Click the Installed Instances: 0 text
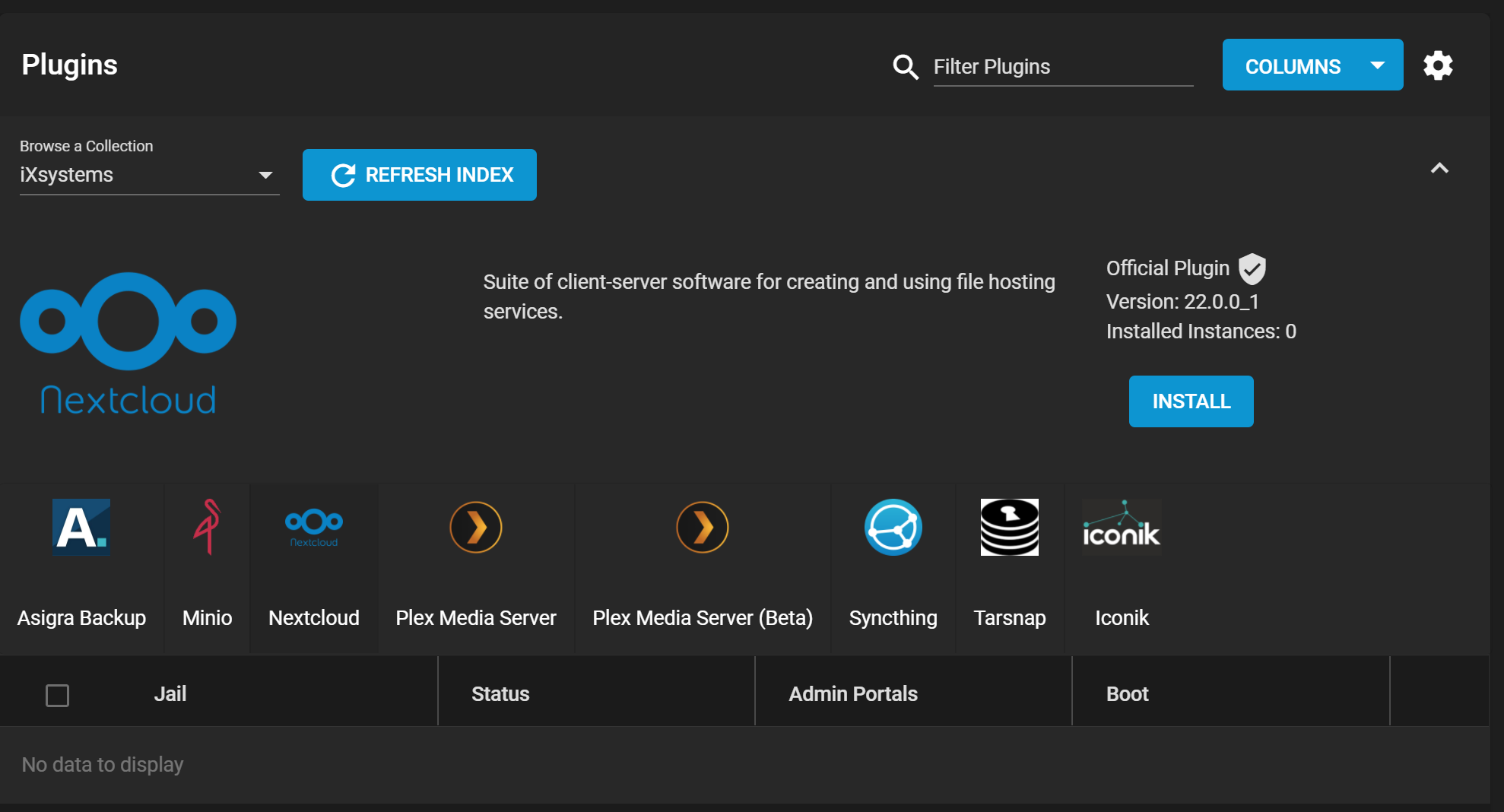1504x812 pixels. [x=1201, y=331]
